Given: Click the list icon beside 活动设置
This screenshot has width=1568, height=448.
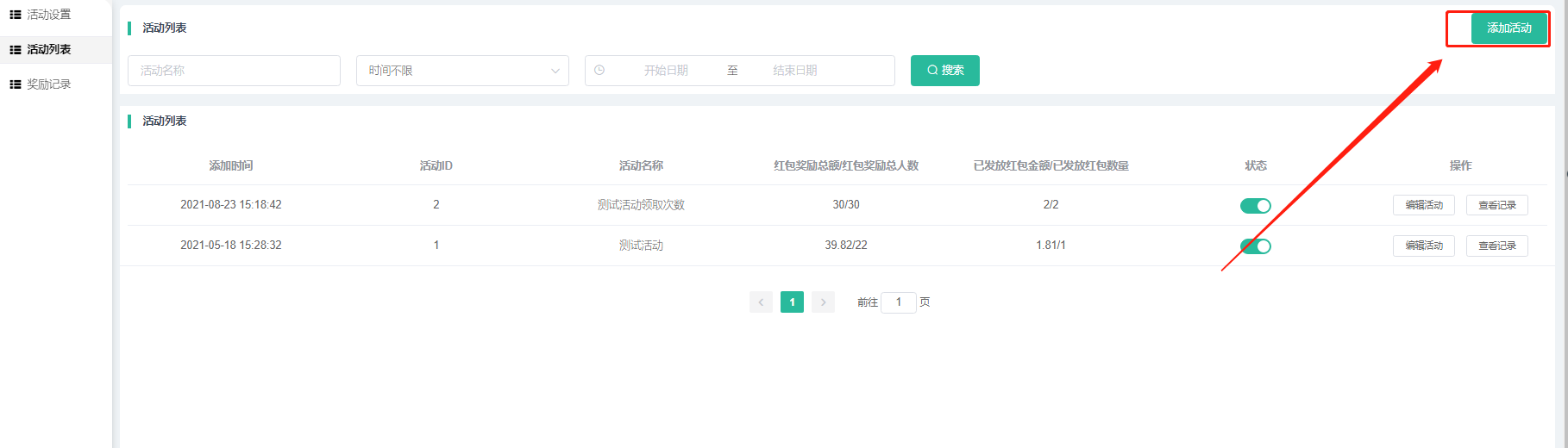Looking at the screenshot, I should (16, 15).
